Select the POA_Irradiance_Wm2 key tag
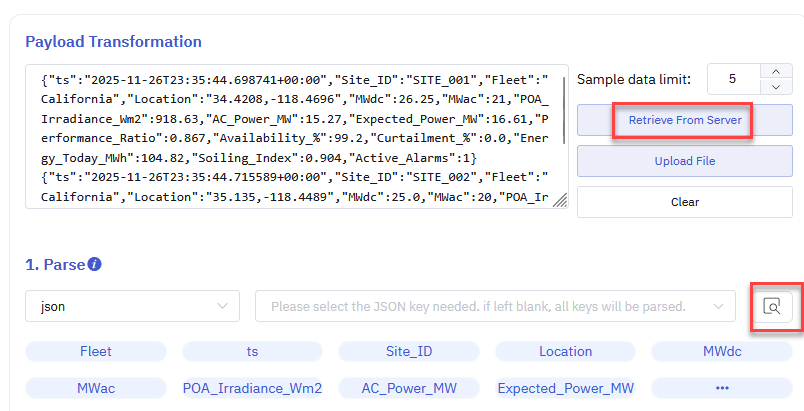 (252, 388)
